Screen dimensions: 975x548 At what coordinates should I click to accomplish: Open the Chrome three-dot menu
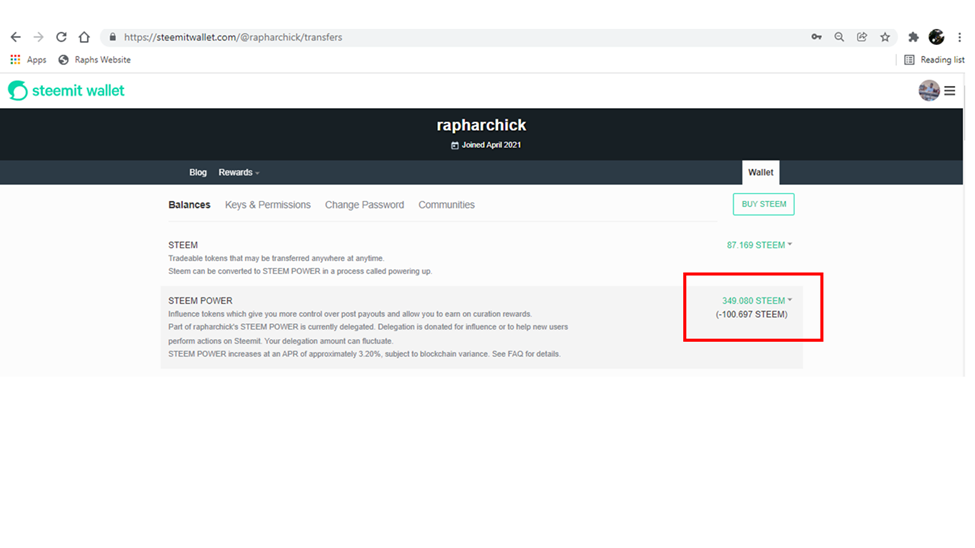tap(959, 37)
